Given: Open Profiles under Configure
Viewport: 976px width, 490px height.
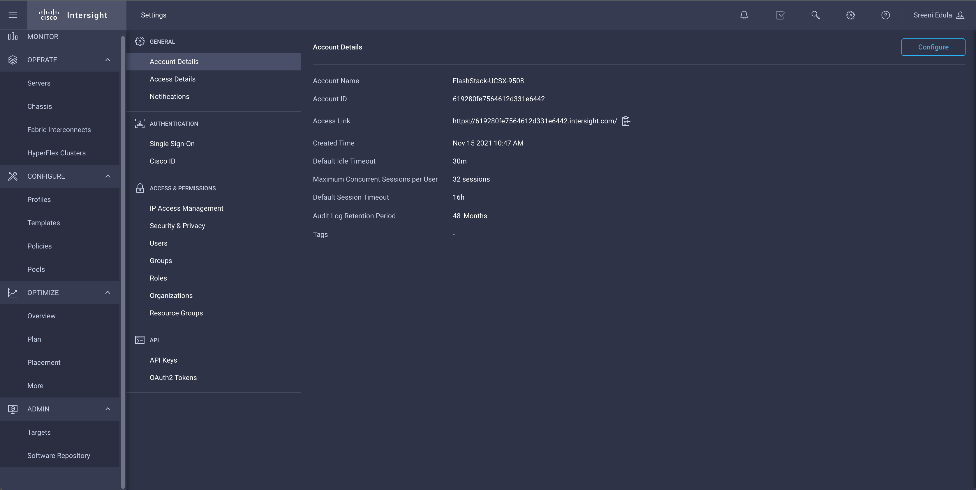Looking at the screenshot, I should click(x=39, y=200).
